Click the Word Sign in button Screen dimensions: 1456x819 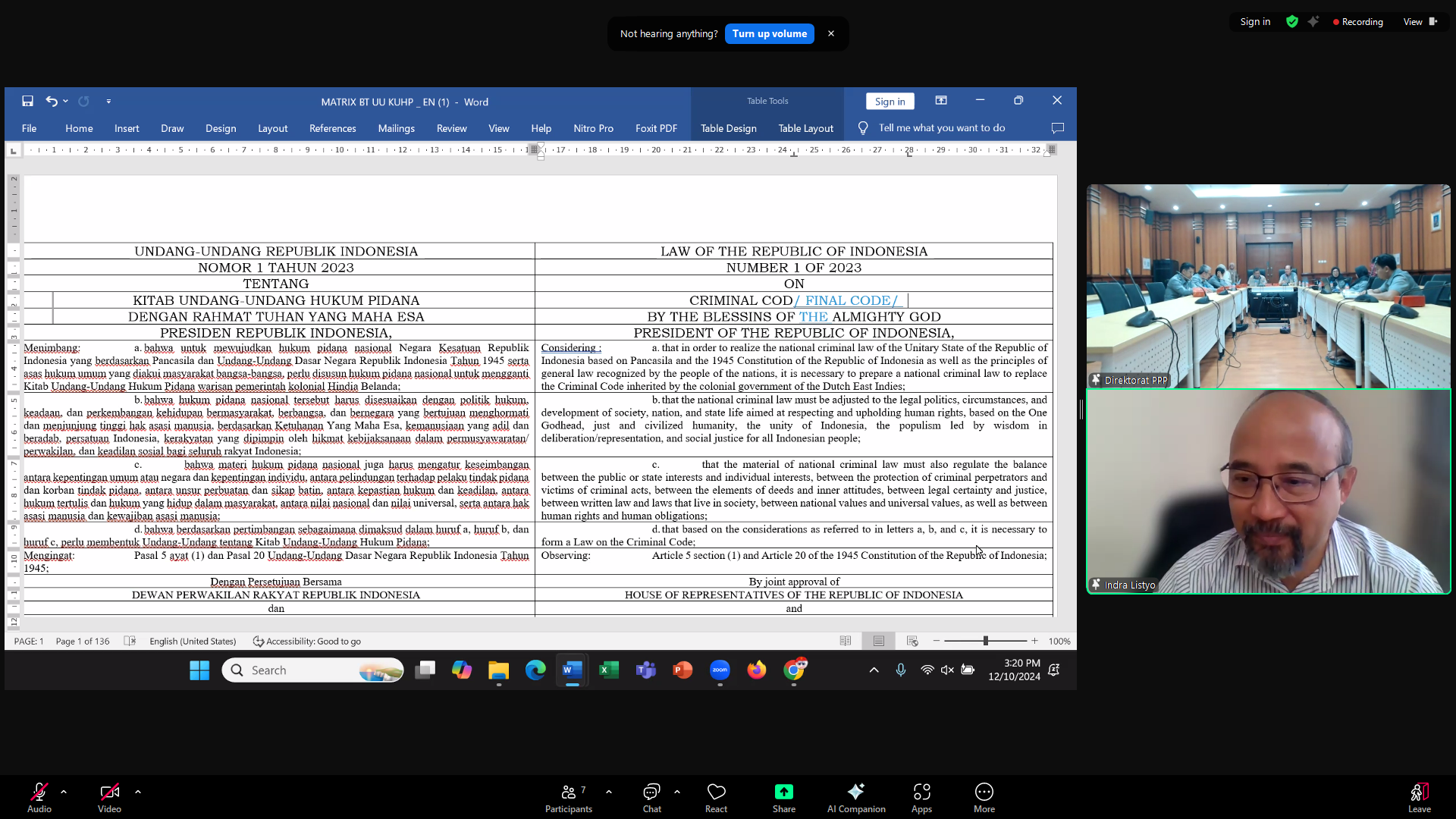click(890, 102)
